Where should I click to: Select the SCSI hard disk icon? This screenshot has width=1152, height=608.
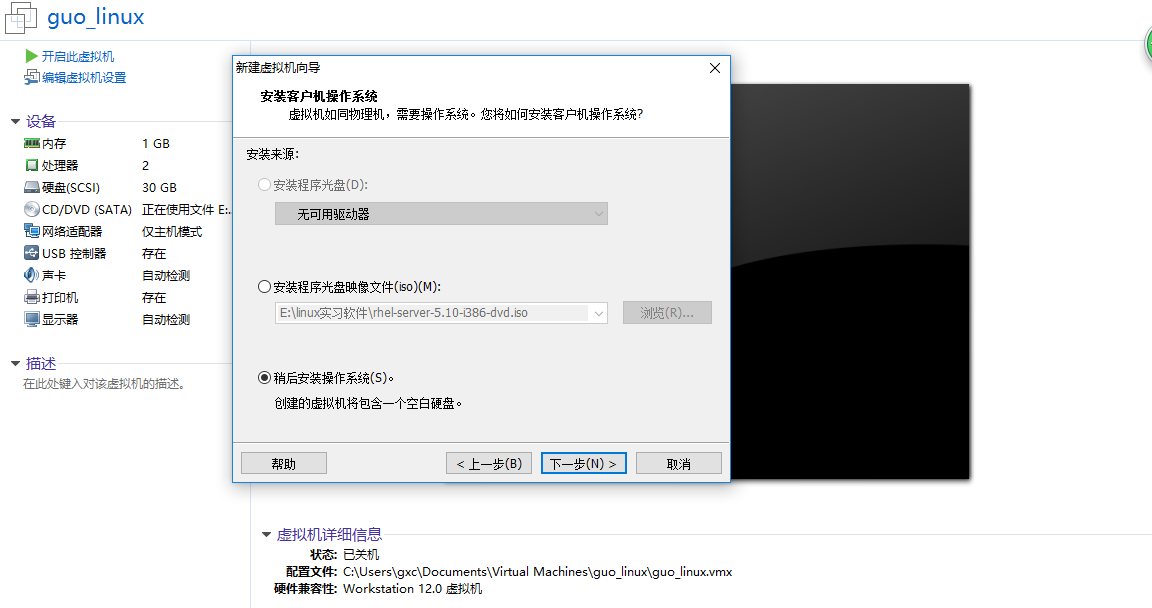pos(32,187)
